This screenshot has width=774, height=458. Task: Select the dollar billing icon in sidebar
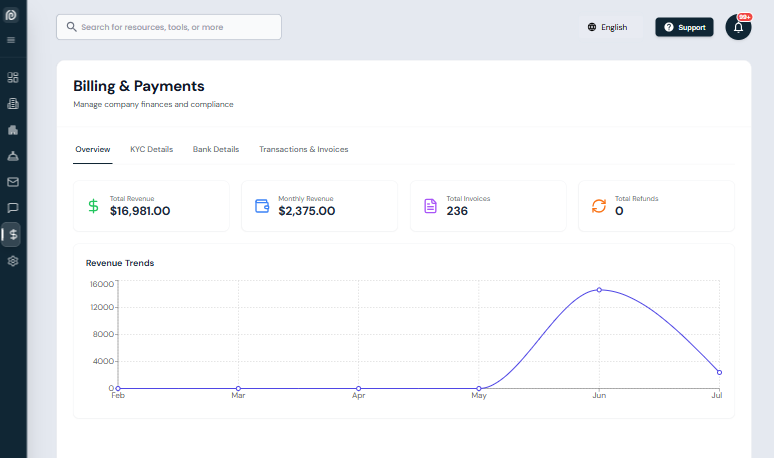click(13, 234)
